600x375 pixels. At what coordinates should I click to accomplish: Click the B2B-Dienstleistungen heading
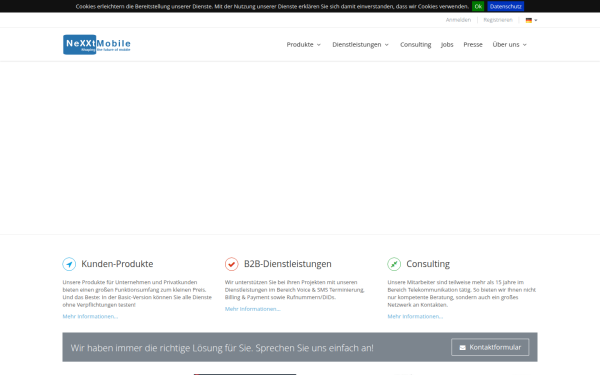pyautogui.click(x=288, y=264)
